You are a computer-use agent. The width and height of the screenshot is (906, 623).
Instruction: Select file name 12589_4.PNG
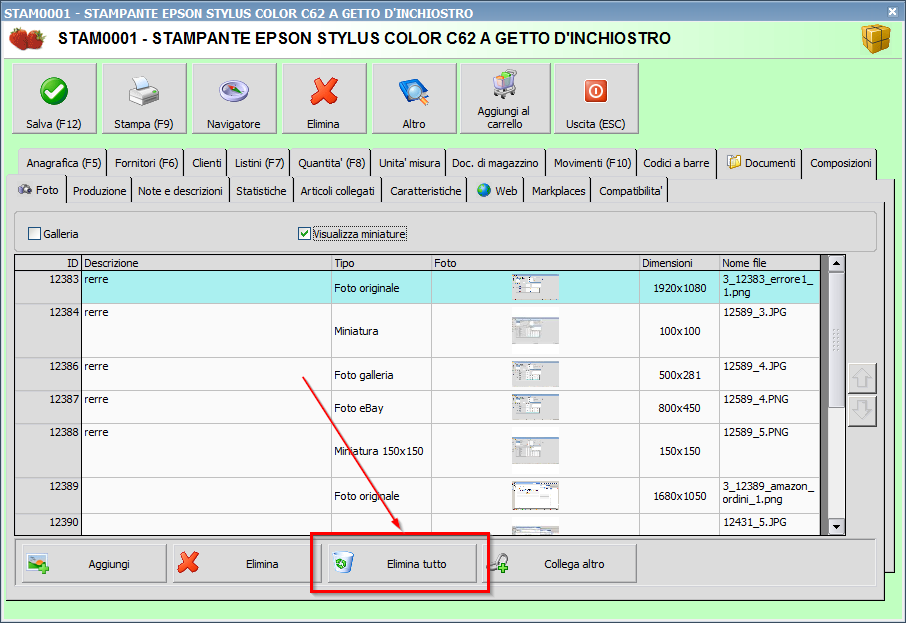pos(756,399)
